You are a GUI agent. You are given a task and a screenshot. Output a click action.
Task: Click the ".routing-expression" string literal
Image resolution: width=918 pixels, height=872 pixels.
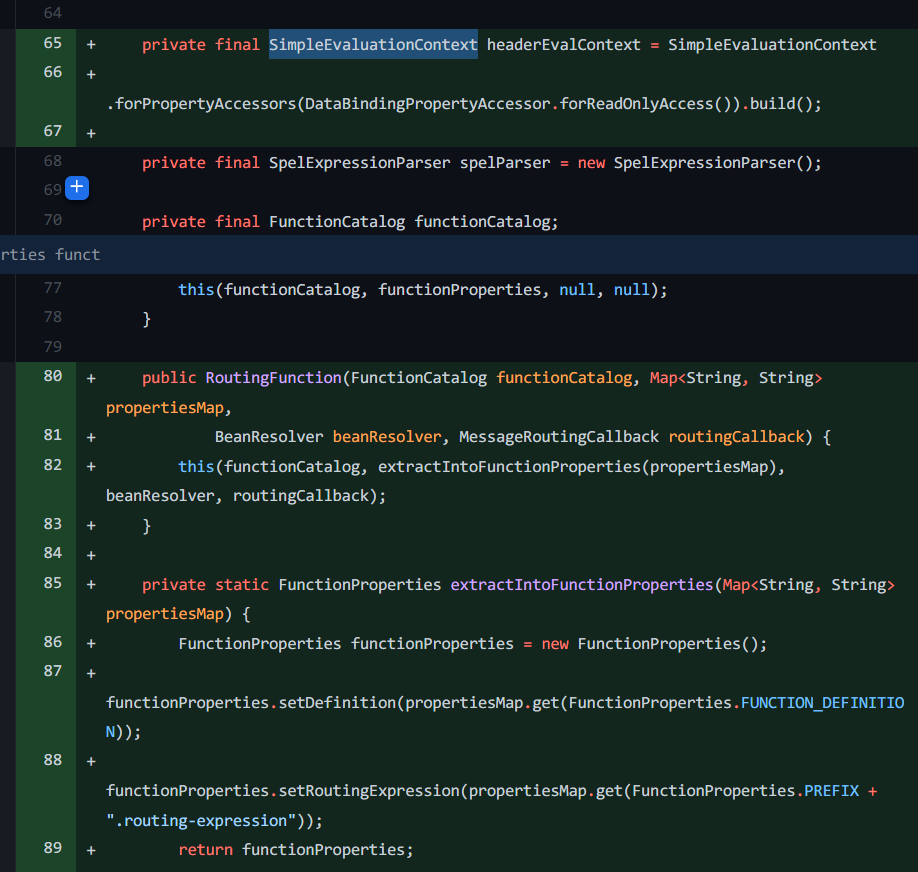click(x=201, y=821)
